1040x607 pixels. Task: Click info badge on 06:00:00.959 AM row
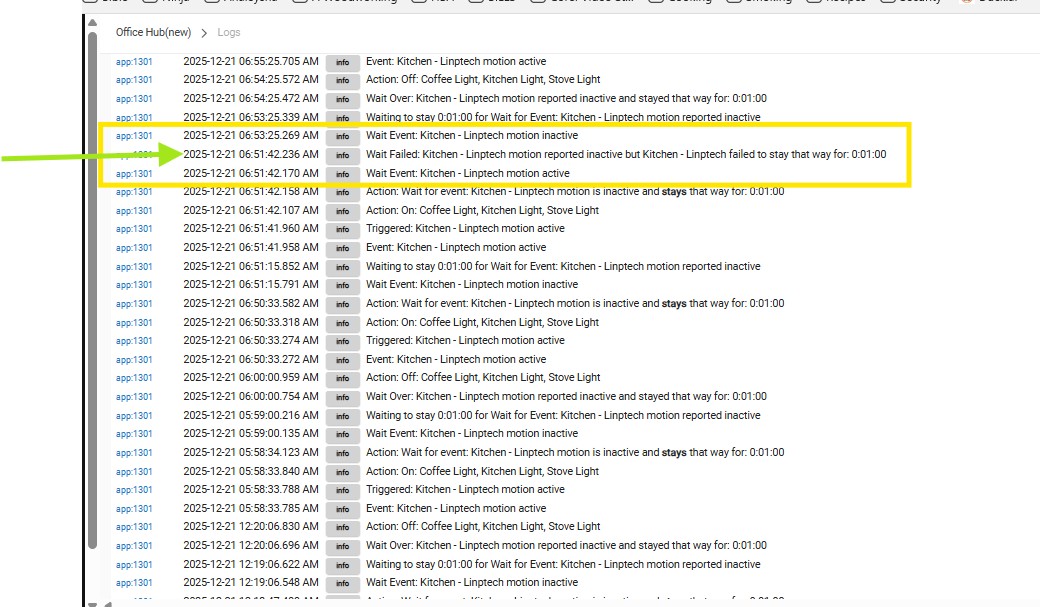(342, 378)
